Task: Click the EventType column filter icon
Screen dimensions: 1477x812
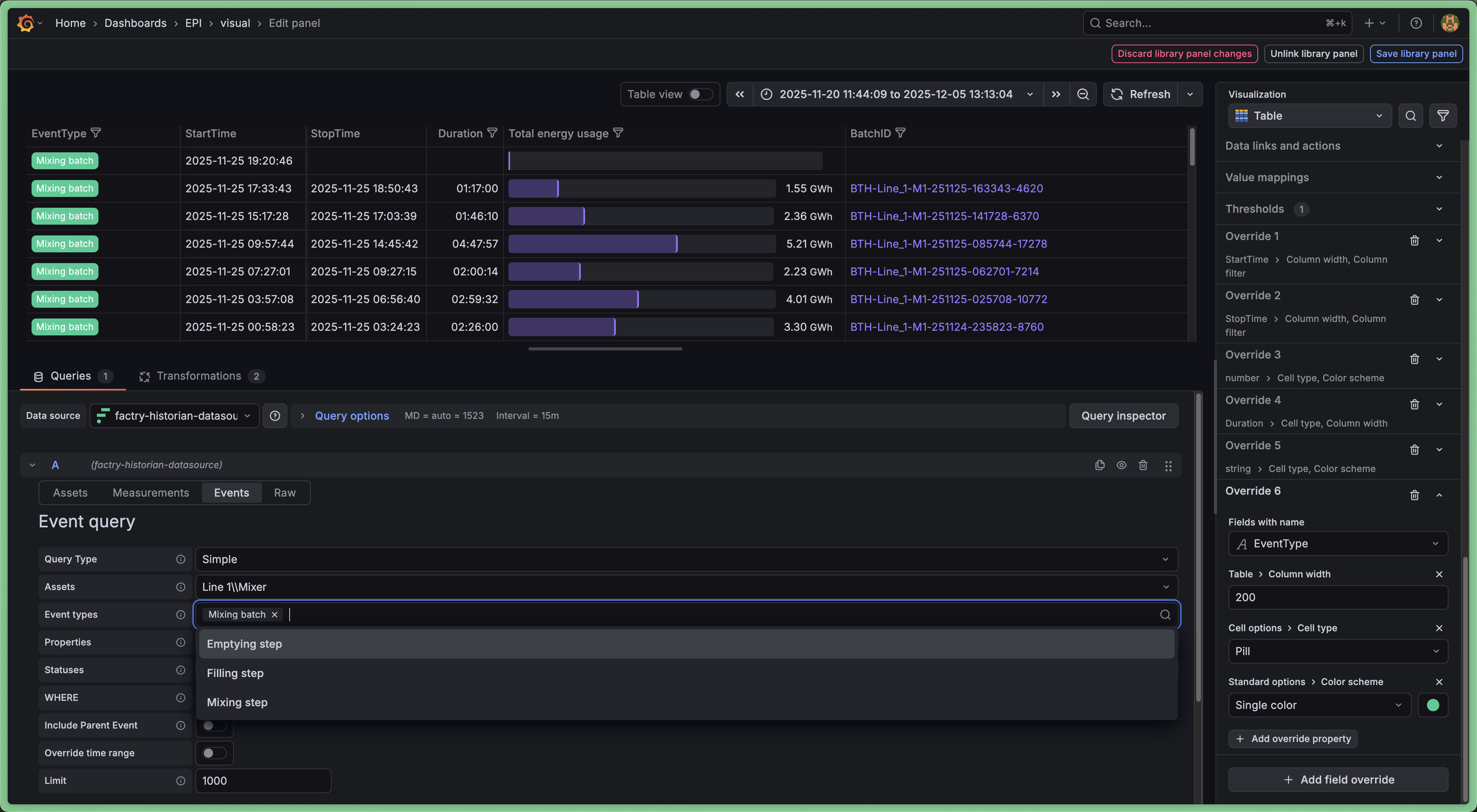Action: (96, 133)
